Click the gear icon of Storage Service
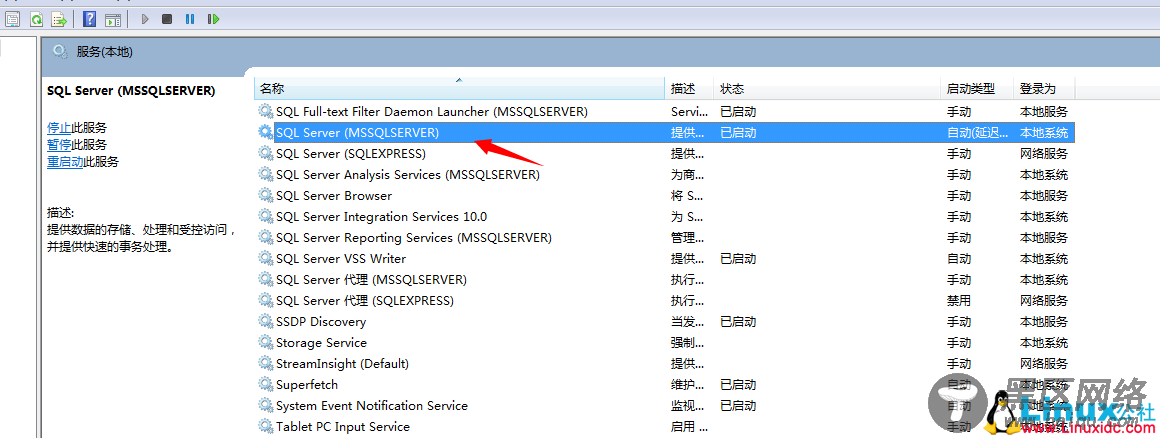Image resolution: width=1160 pixels, height=438 pixels. click(x=265, y=343)
